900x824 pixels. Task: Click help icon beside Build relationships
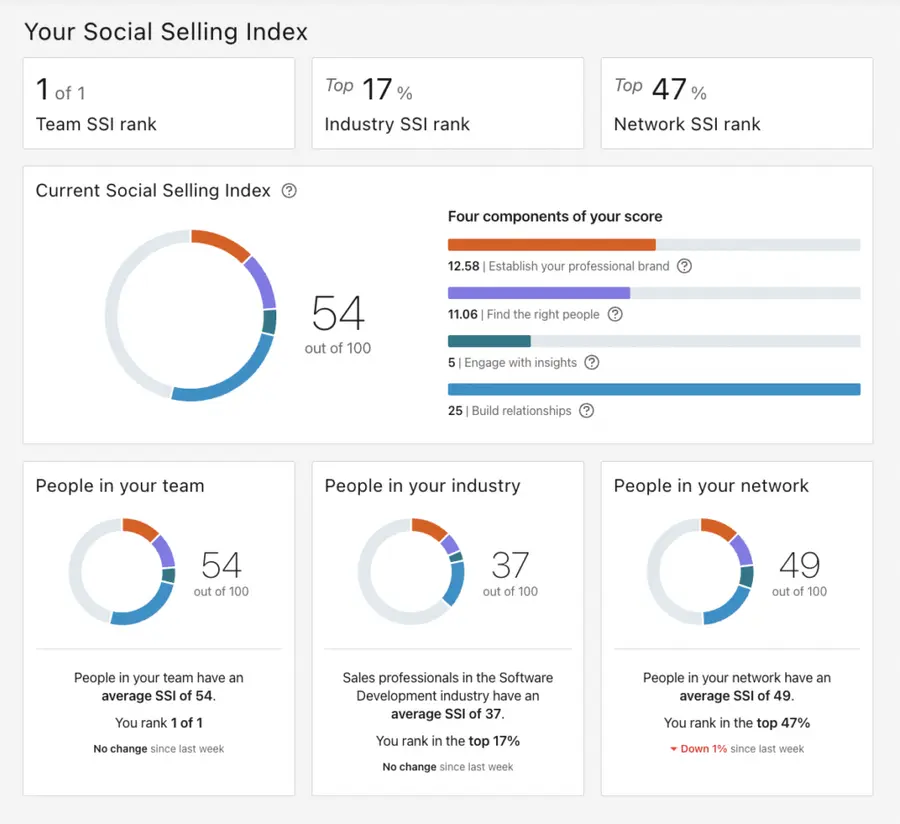586,410
